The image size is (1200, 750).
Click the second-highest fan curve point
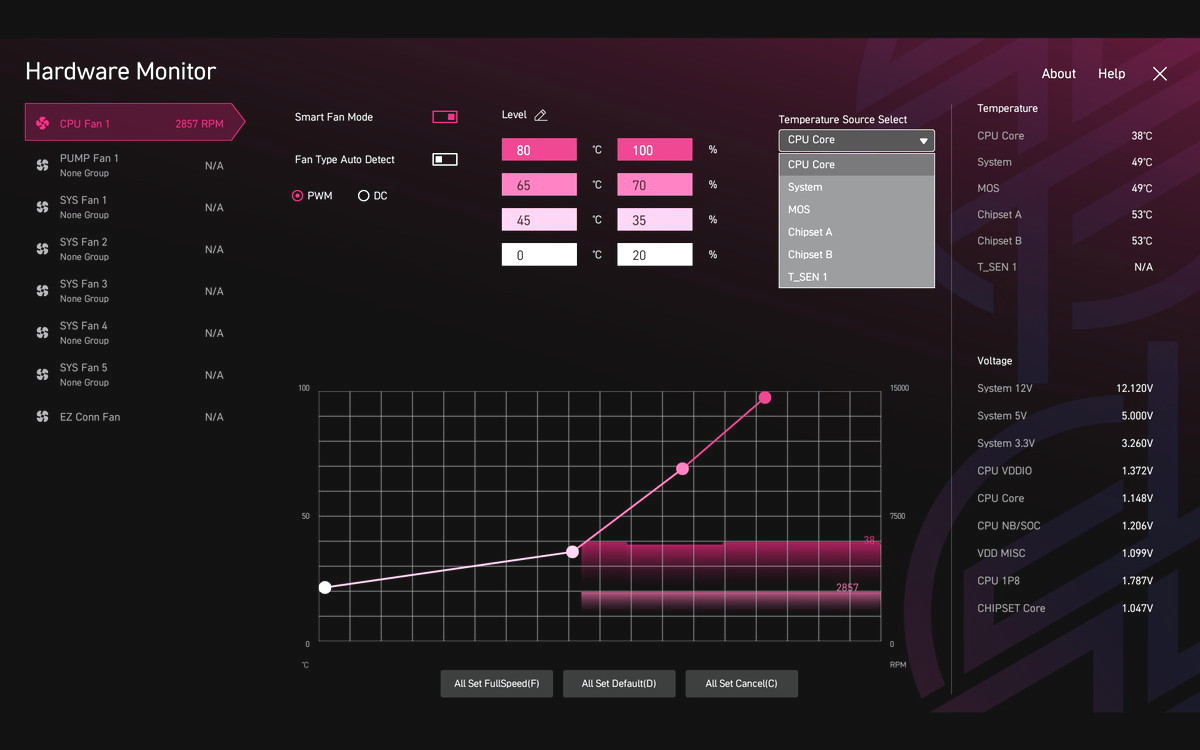(x=682, y=469)
